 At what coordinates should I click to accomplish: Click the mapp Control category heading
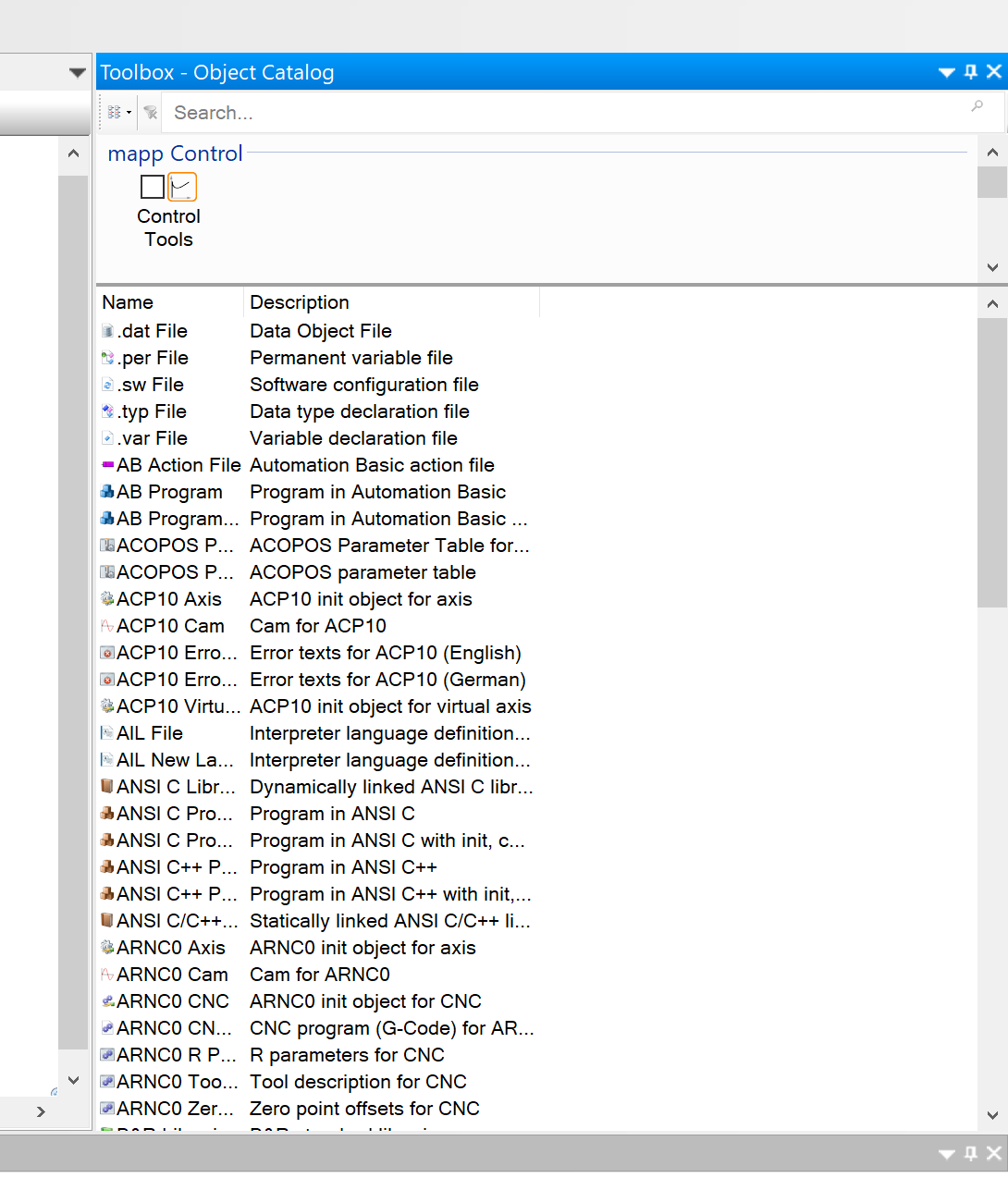click(x=175, y=153)
